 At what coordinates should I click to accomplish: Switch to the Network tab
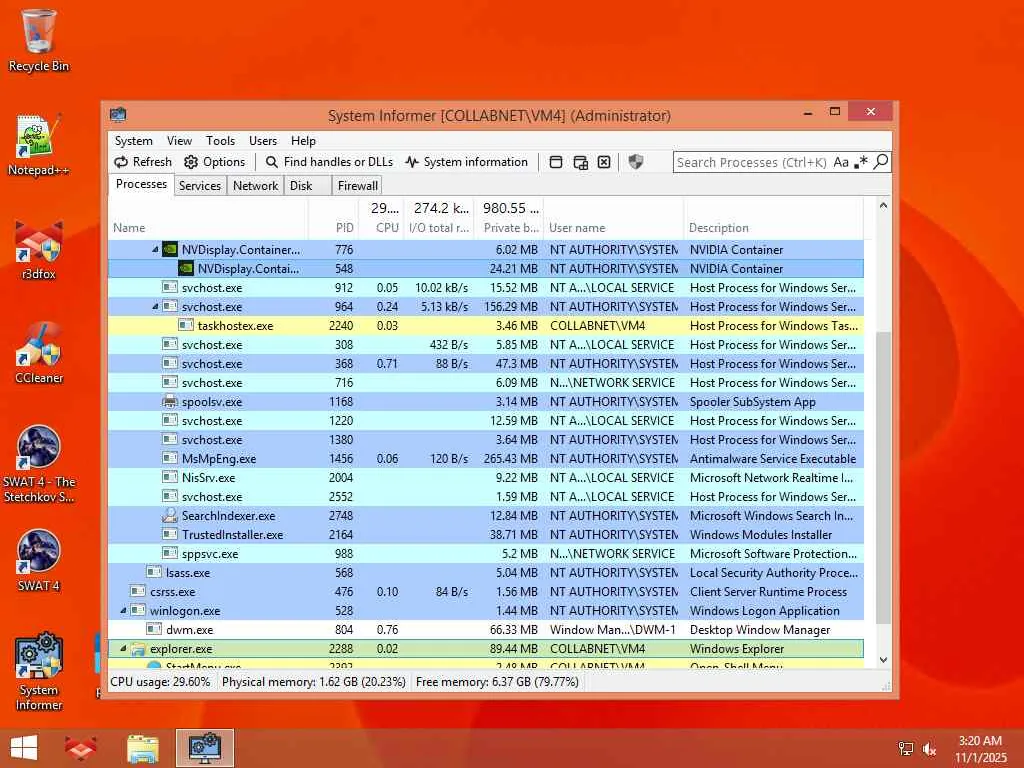point(255,185)
